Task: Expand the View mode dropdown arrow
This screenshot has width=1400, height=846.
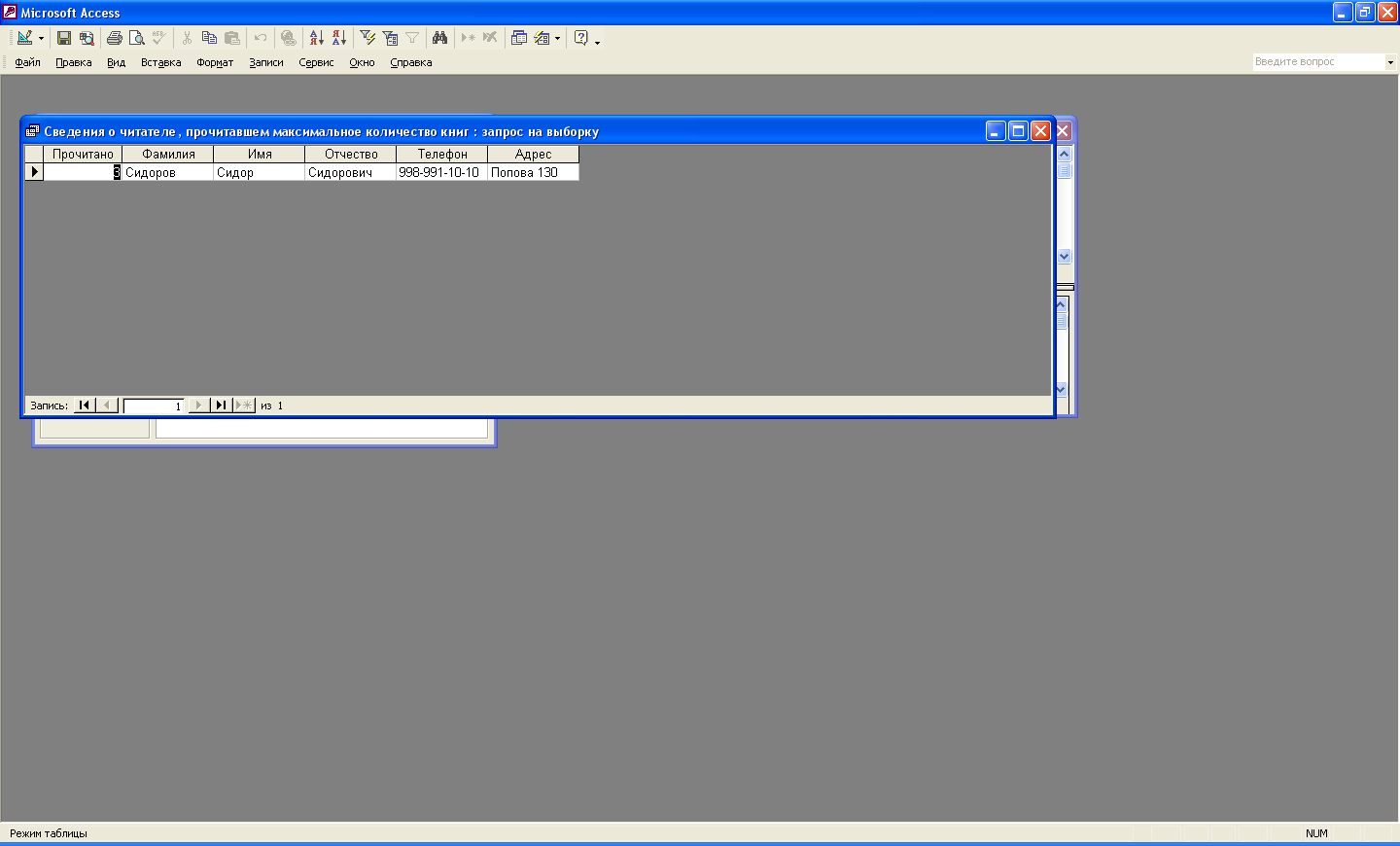Action: 41,39
